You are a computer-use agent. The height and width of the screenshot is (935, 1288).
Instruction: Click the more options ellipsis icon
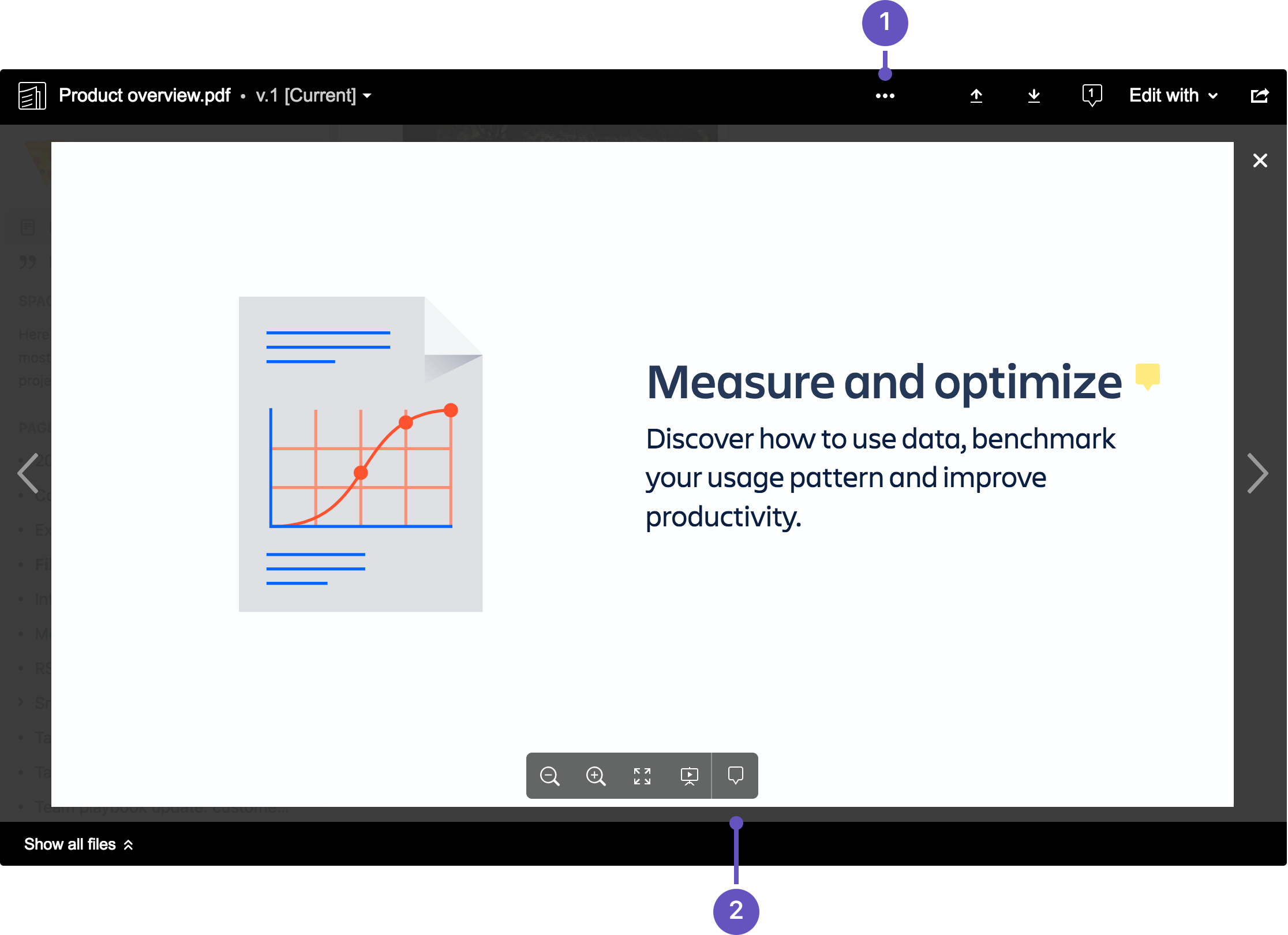tap(884, 95)
